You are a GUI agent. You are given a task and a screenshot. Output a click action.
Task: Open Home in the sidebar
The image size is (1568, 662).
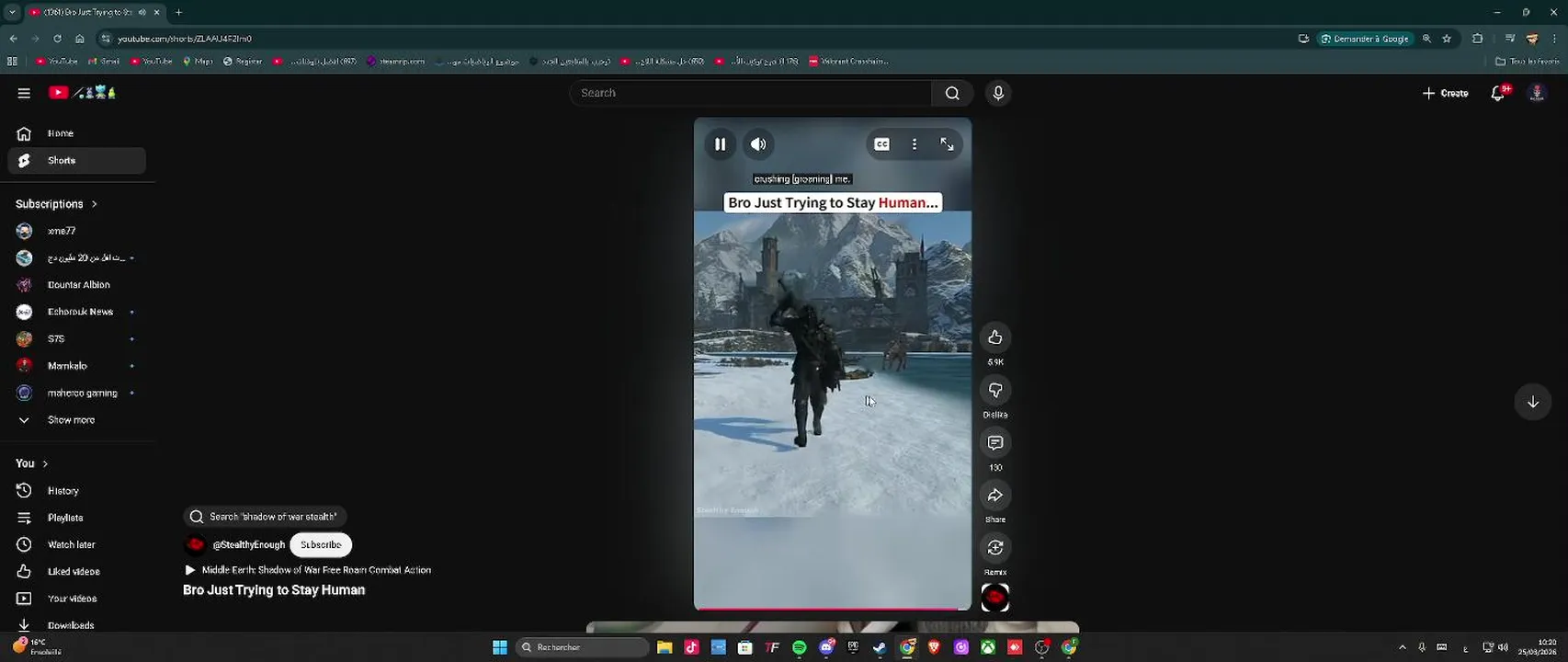(77, 133)
